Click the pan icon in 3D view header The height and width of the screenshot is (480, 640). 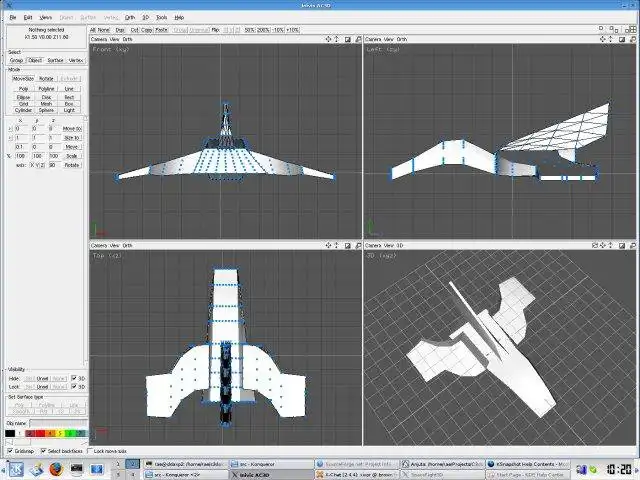603,245
